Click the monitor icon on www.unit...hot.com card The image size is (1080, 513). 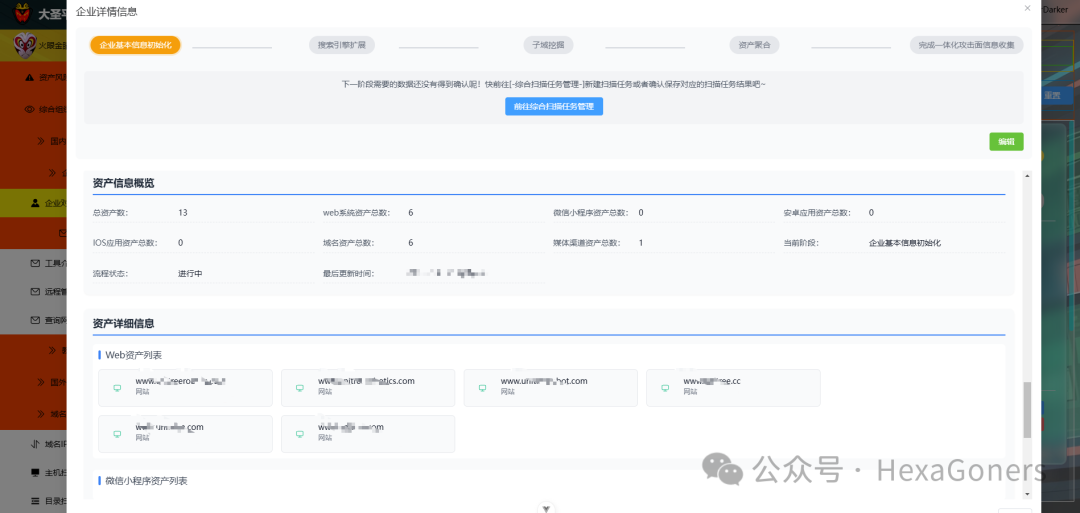482,388
